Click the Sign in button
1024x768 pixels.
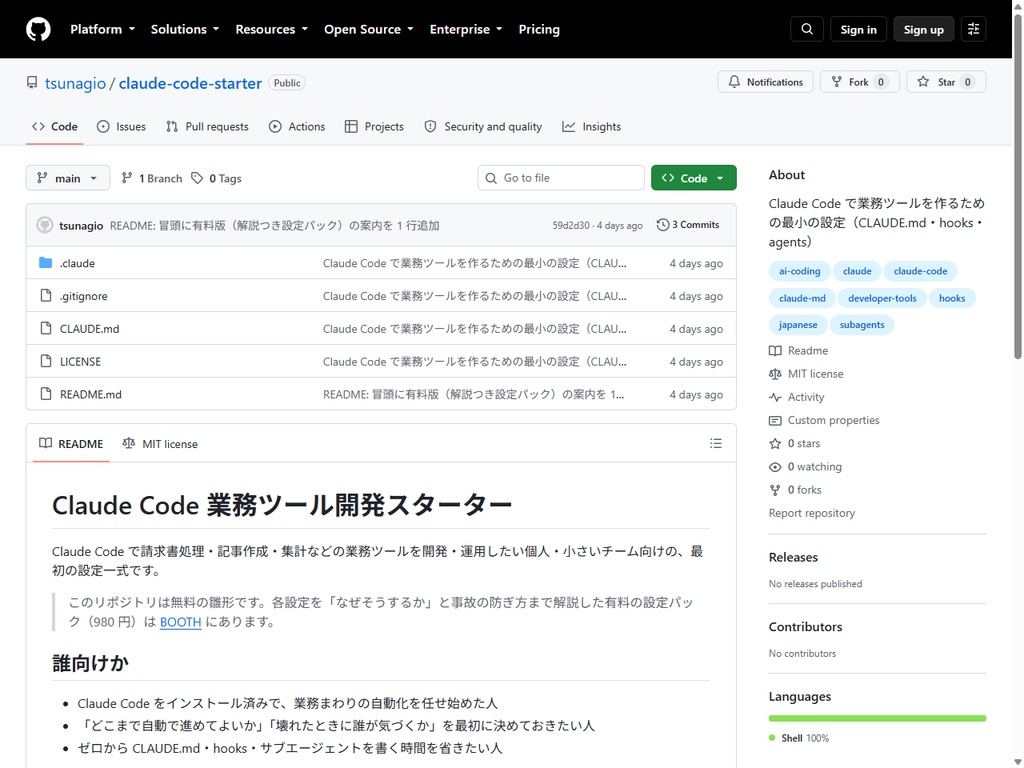click(x=858, y=29)
